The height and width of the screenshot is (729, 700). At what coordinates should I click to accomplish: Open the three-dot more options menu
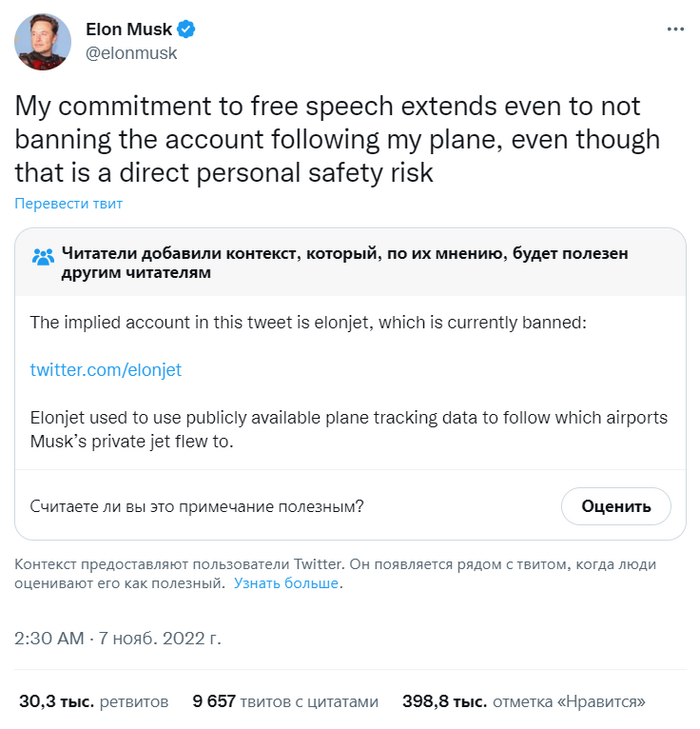(675, 31)
